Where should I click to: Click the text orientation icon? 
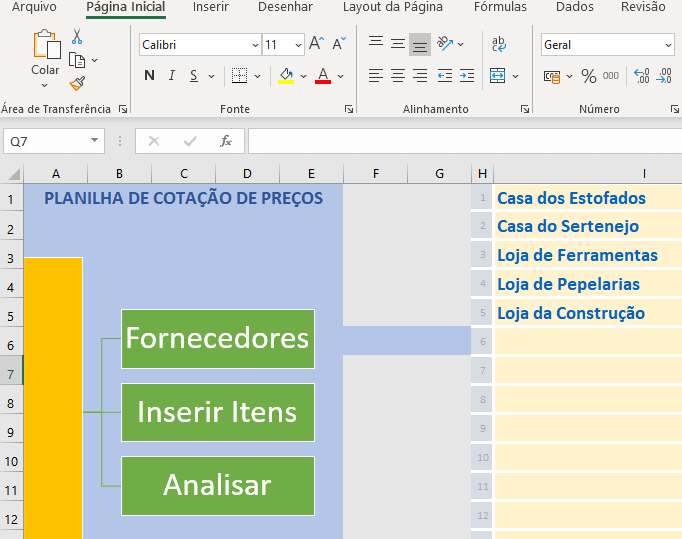coord(445,43)
